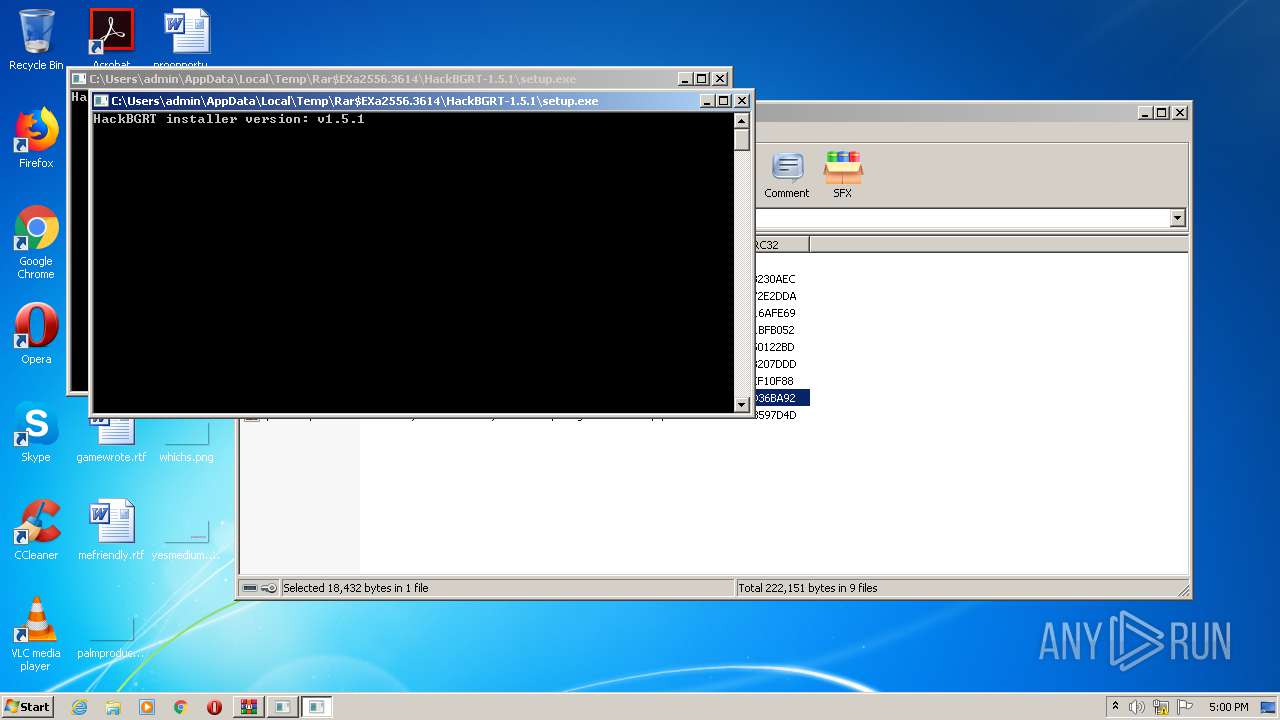
Task: Open Firefox desktop shortcut
Action: (x=36, y=138)
